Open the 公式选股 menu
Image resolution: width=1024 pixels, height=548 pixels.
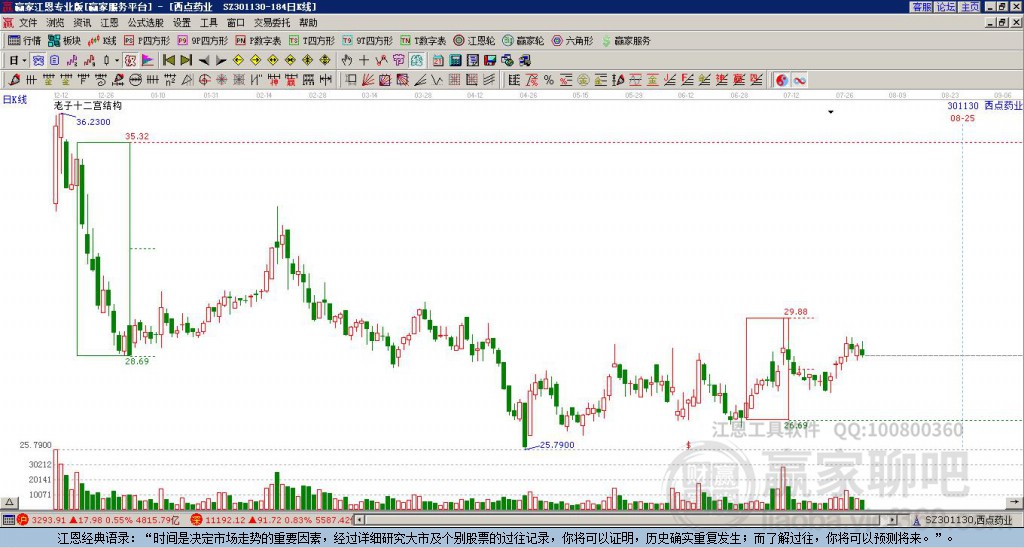[x=146, y=23]
